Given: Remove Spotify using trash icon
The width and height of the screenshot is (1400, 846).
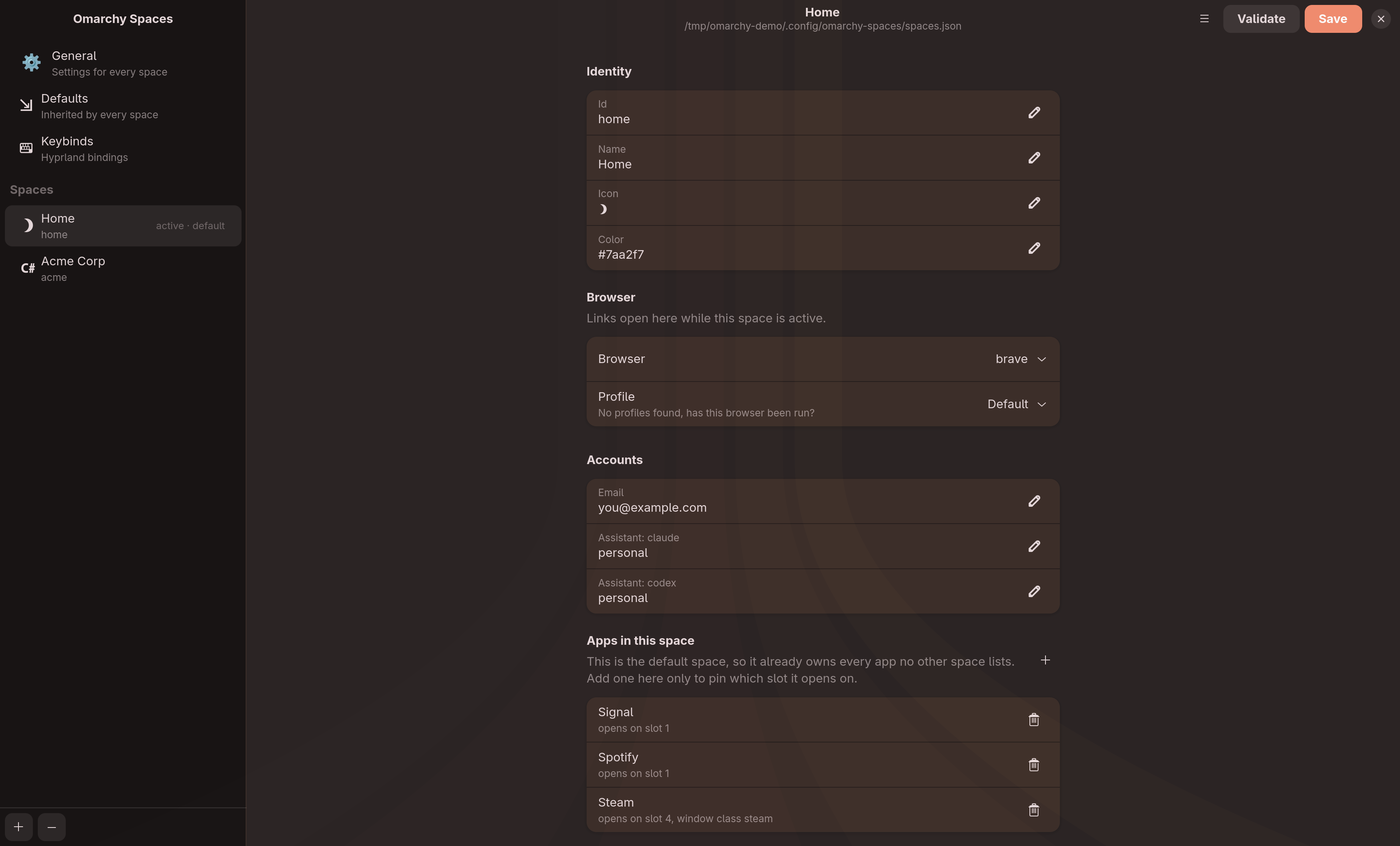Looking at the screenshot, I should 1034,765.
